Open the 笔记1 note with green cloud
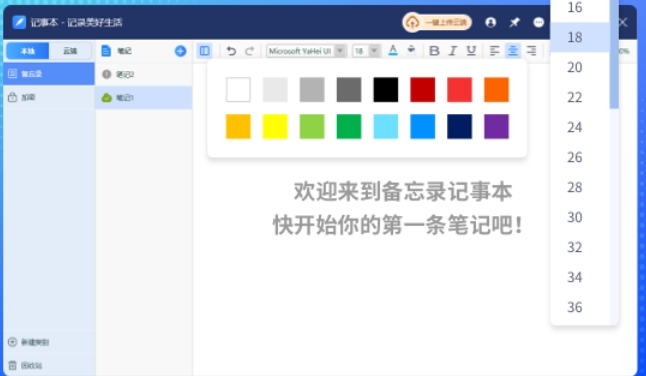646x376 pixels. click(x=143, y=98)
